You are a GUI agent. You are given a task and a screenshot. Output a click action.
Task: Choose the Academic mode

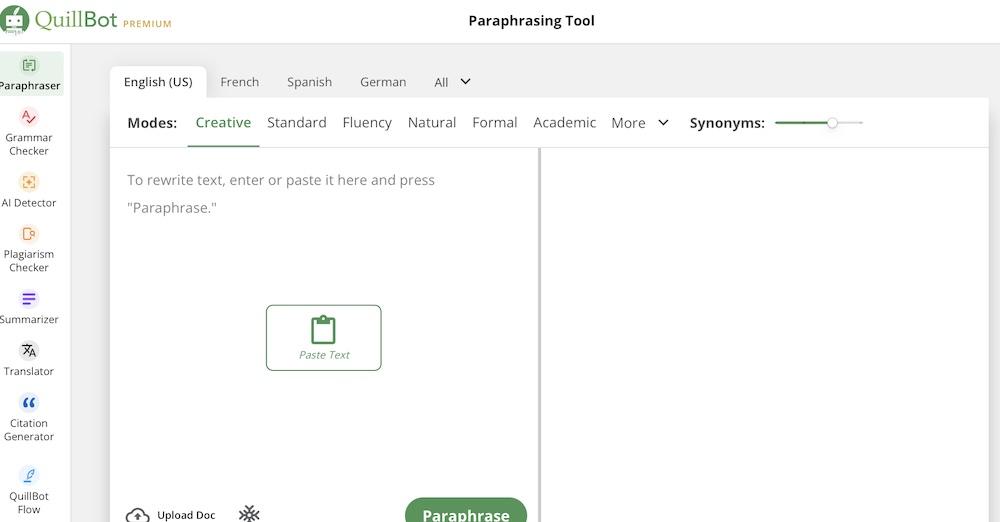(x=564, y=123)
